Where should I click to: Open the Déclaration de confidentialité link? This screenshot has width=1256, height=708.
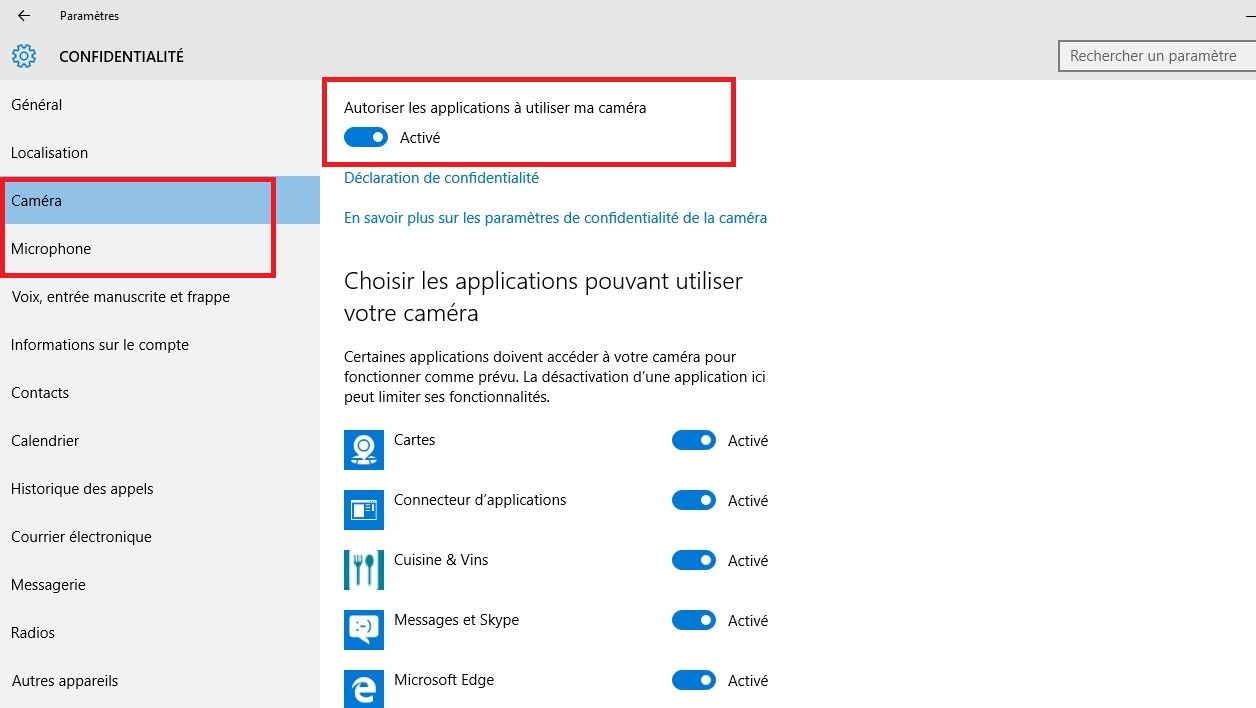[441, 178]
